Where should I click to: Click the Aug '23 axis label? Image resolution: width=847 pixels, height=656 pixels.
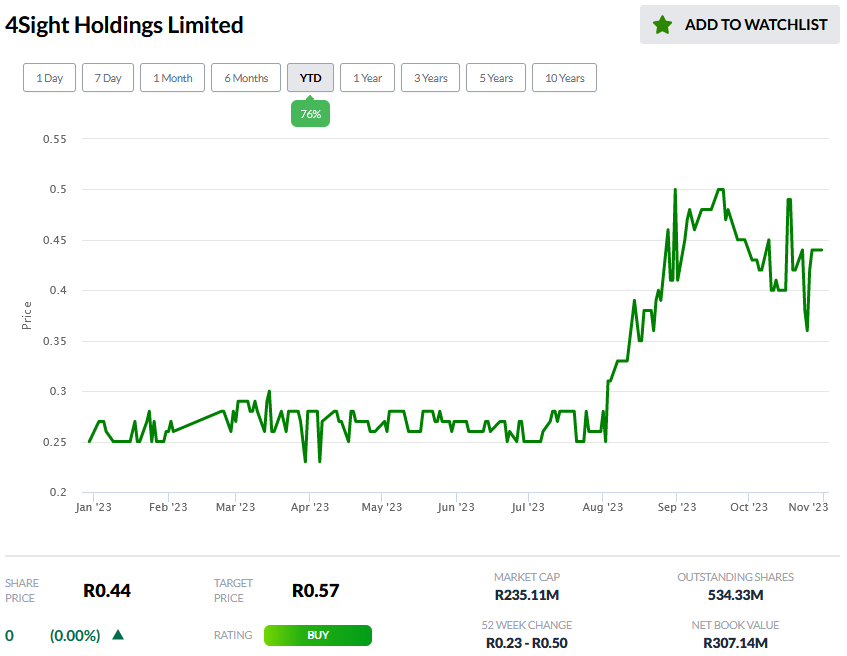(602, 507)
